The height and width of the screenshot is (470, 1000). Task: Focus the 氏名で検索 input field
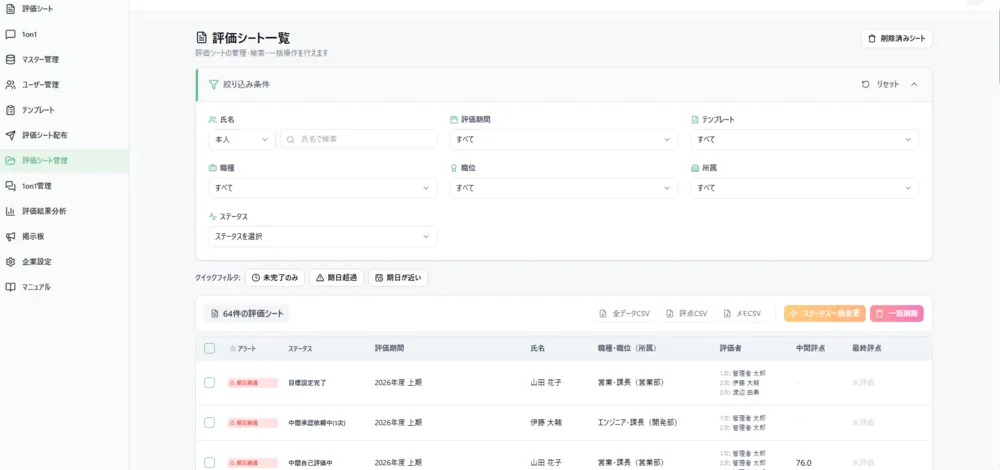click(x=359, y=139)
